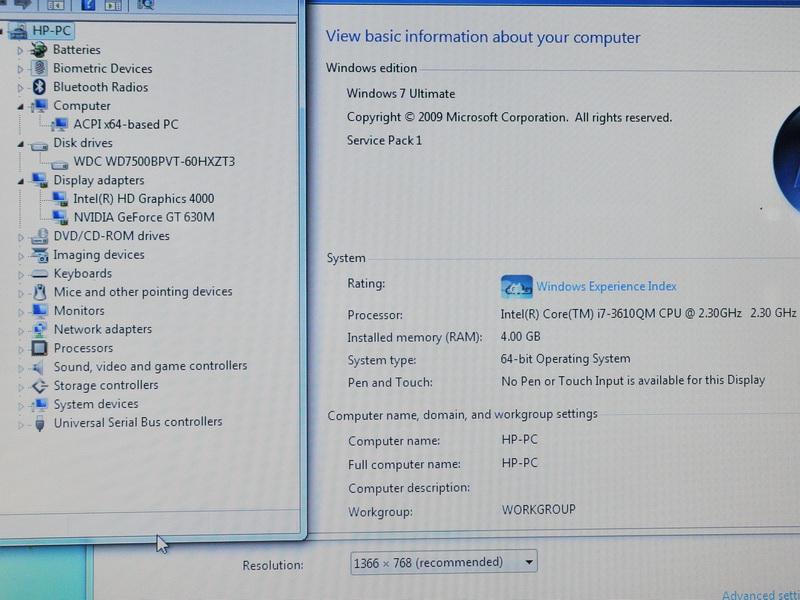Click the Processors chip icon
This screenshot has width=800, height=600.
click(40, 348)
